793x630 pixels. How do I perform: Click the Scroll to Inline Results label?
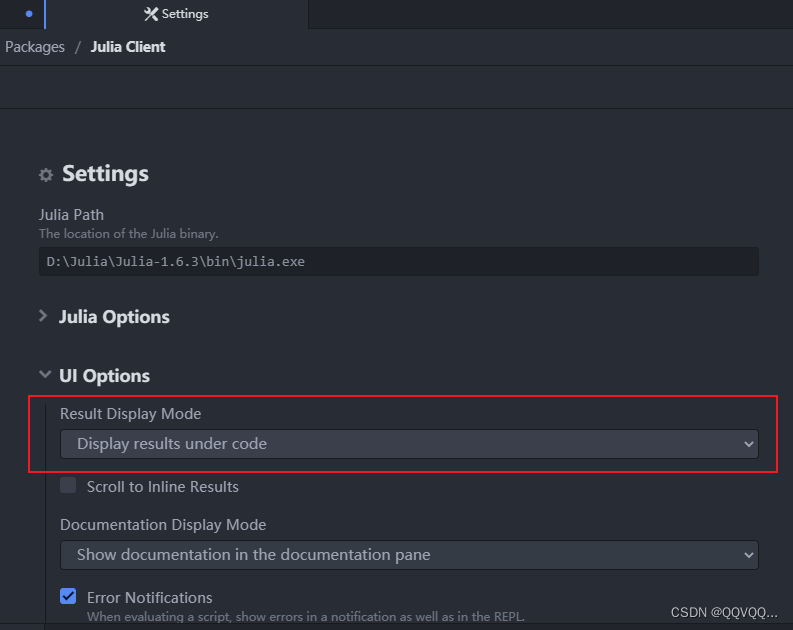[x=162, y=487]
